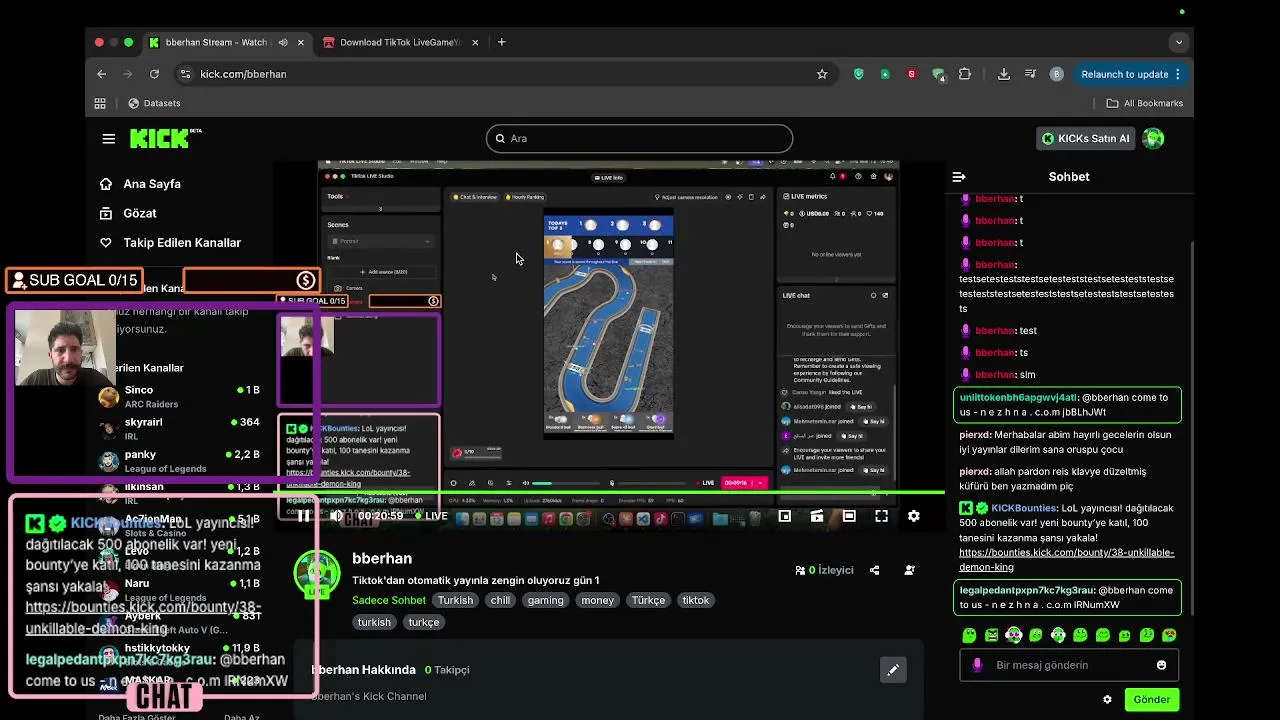Edit the bberhan Hakkında section
1280x720 pixels.
point(893,670)
